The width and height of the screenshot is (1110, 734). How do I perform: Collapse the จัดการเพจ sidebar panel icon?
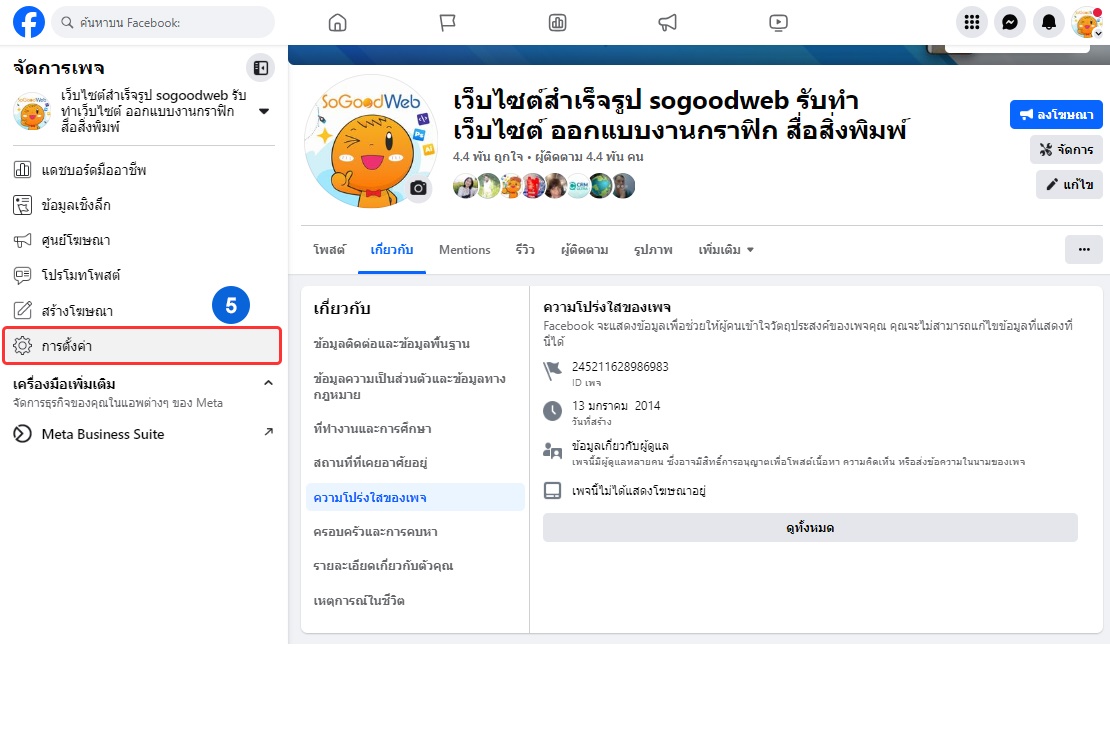(261, 68)
